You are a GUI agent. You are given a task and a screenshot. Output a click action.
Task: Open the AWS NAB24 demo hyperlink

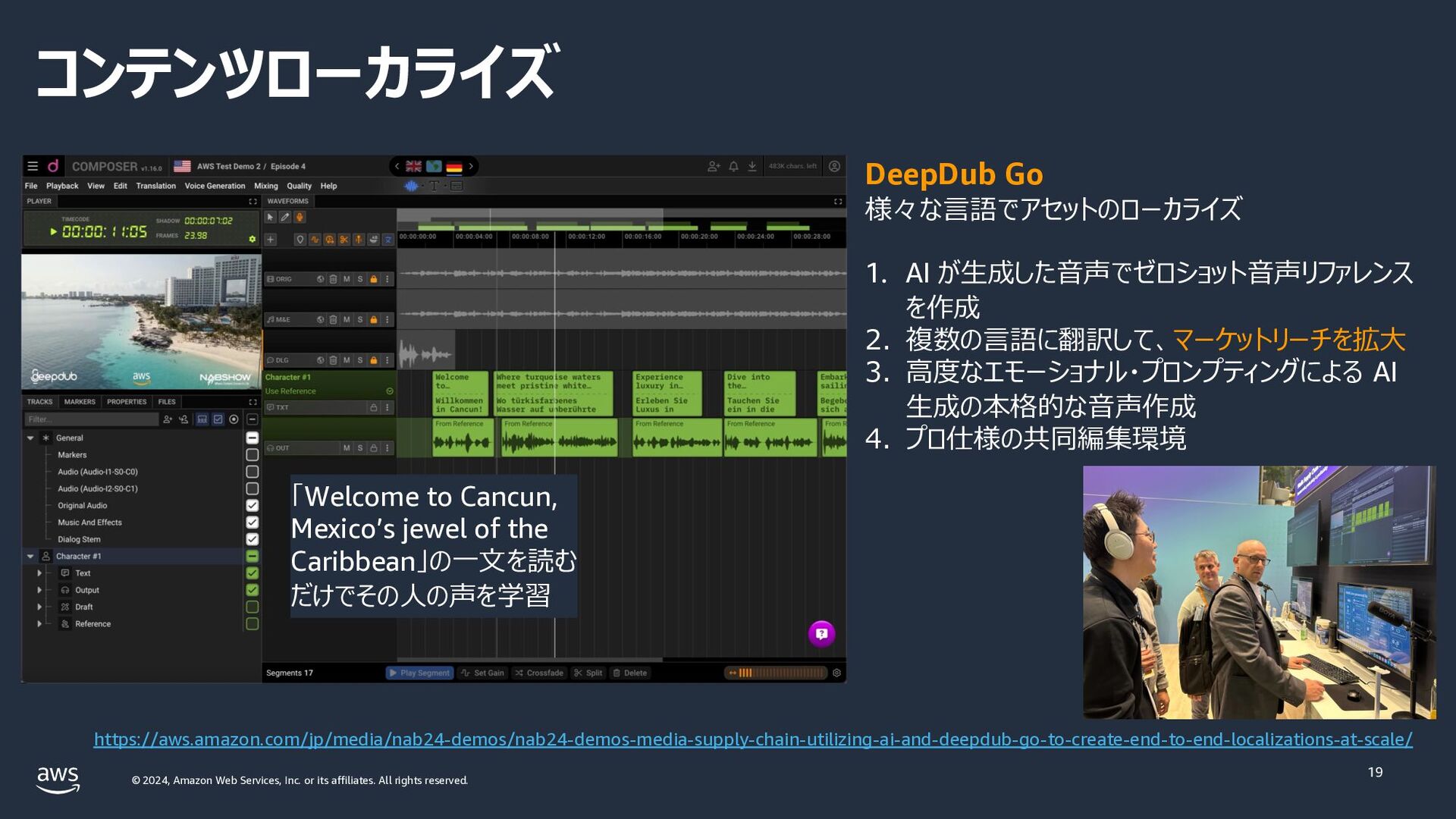[753, 739]
